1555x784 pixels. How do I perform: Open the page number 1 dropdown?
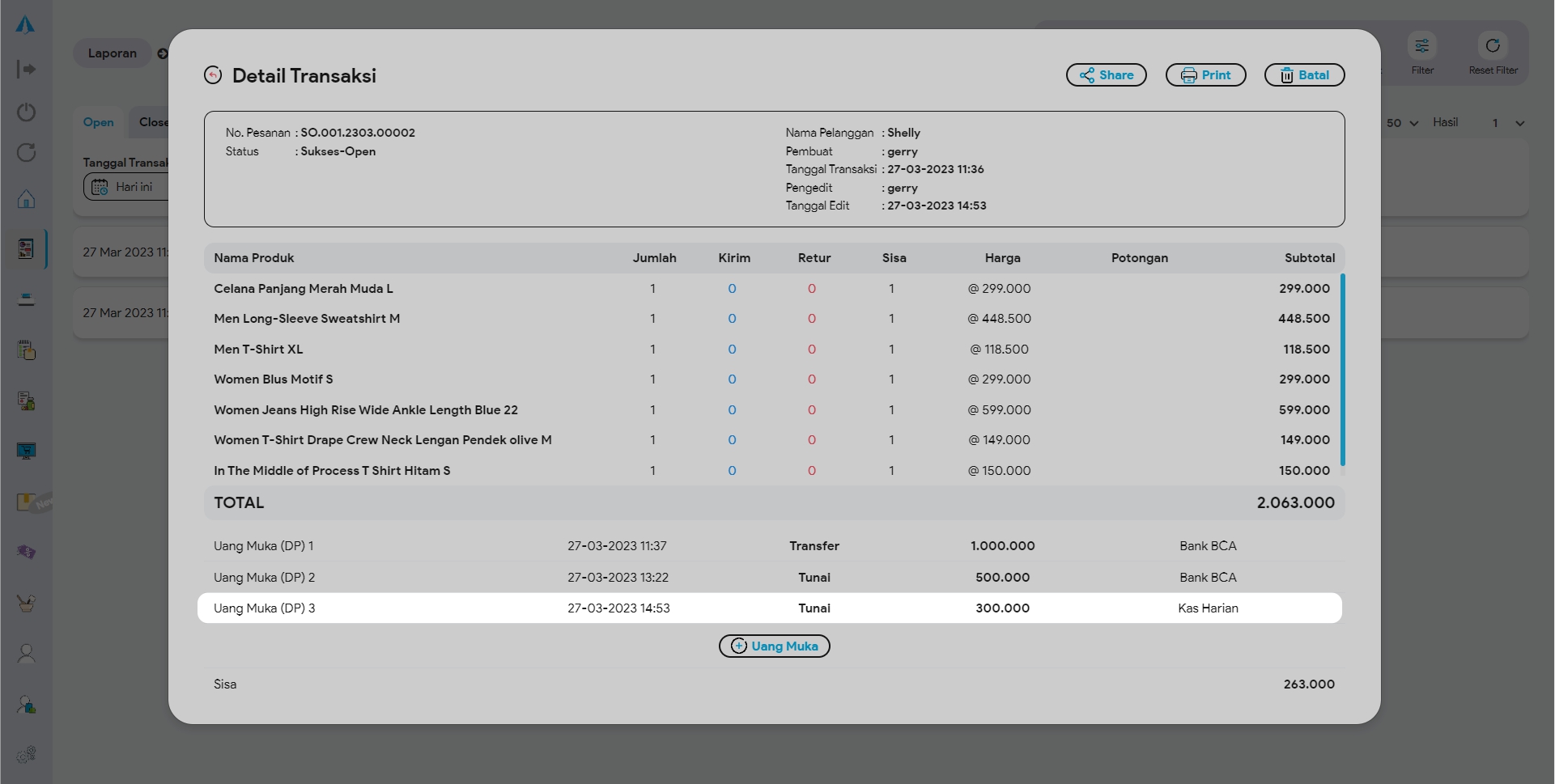pyautogui.click(x=1508, y=123)
